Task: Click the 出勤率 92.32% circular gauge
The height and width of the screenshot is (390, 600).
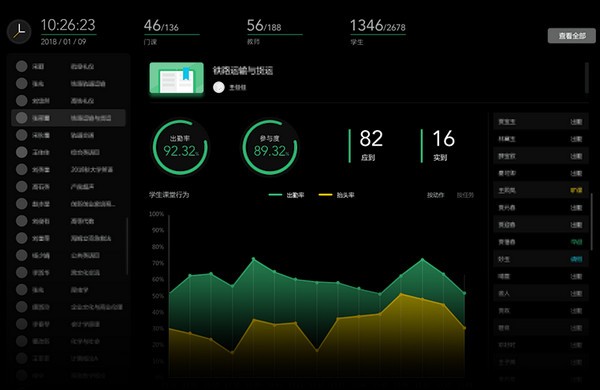Action: tap(180, 147)
